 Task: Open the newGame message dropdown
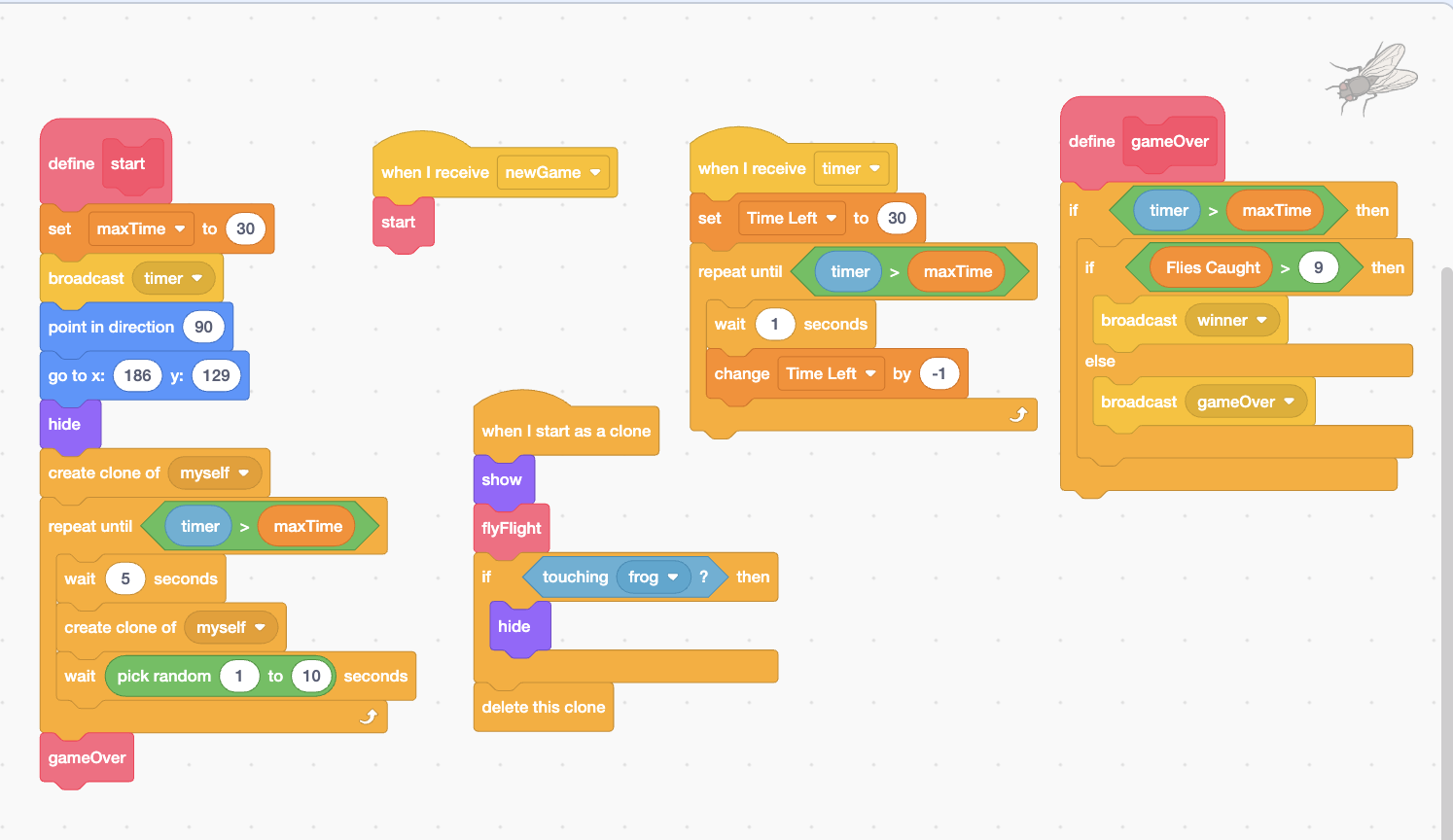pos(553,172)
